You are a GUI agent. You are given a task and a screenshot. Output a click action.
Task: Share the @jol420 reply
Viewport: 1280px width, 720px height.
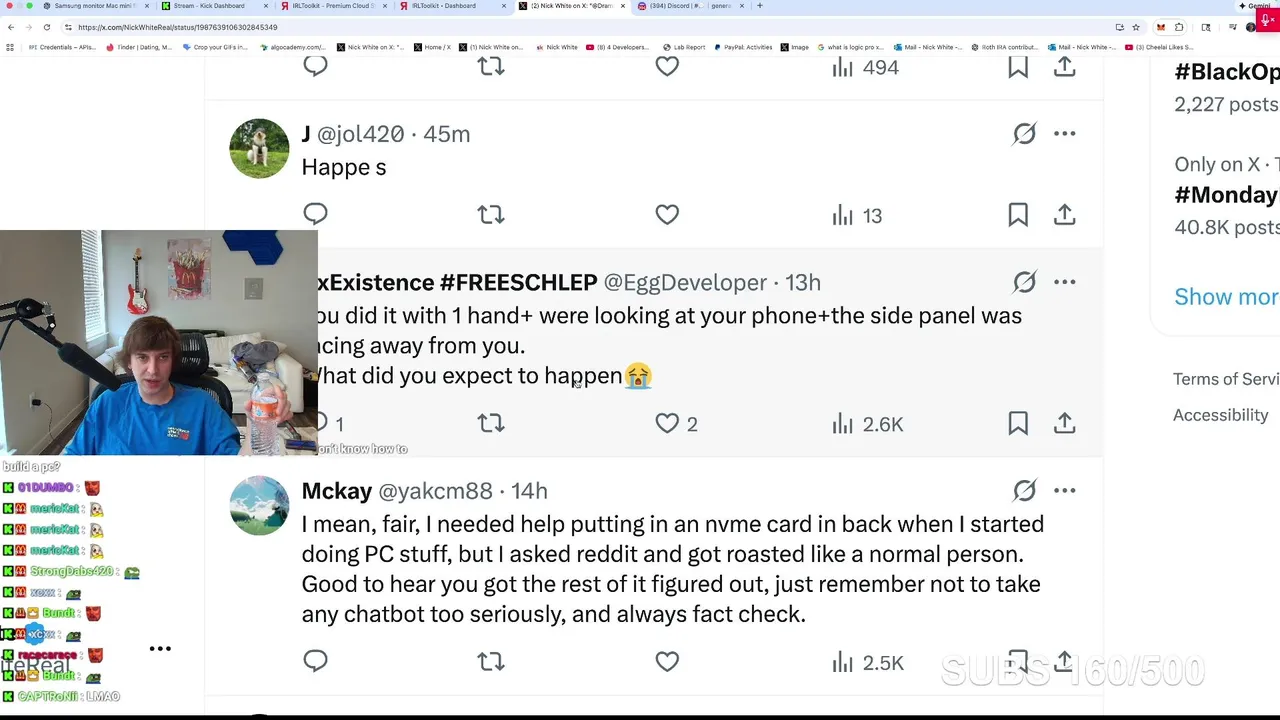(1064, 215)
